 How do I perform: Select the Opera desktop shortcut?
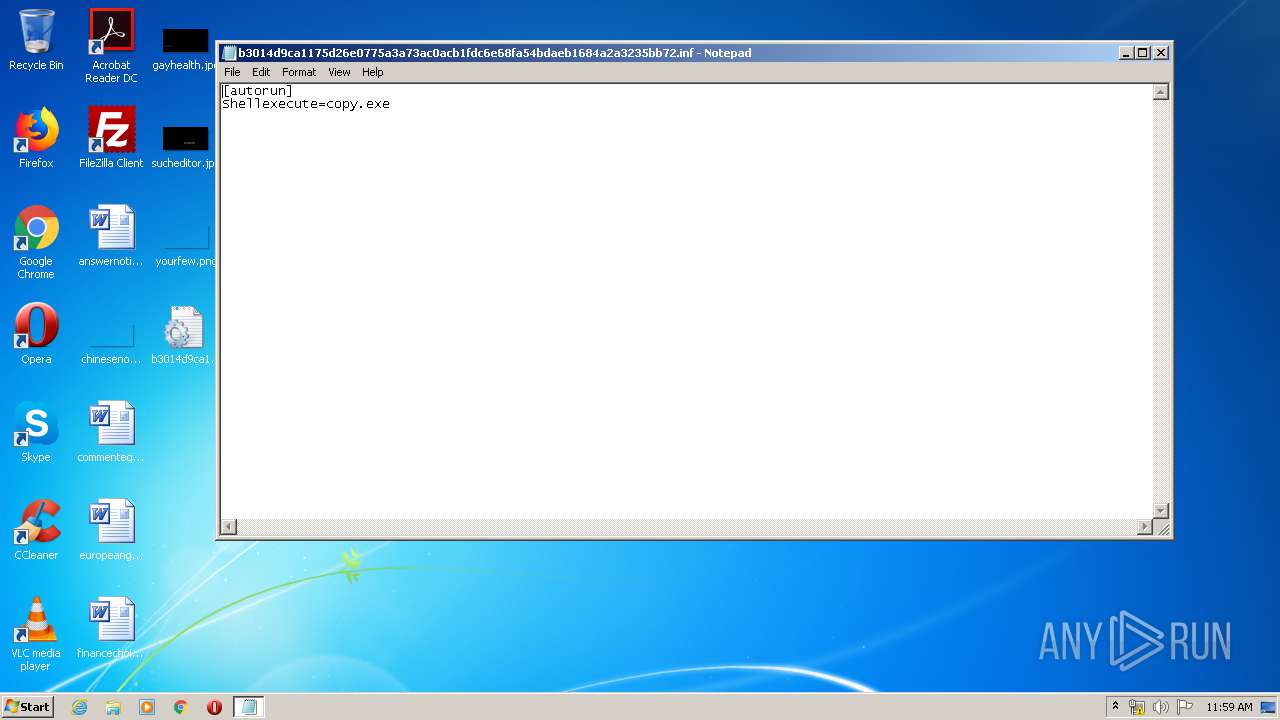[36, 334]
